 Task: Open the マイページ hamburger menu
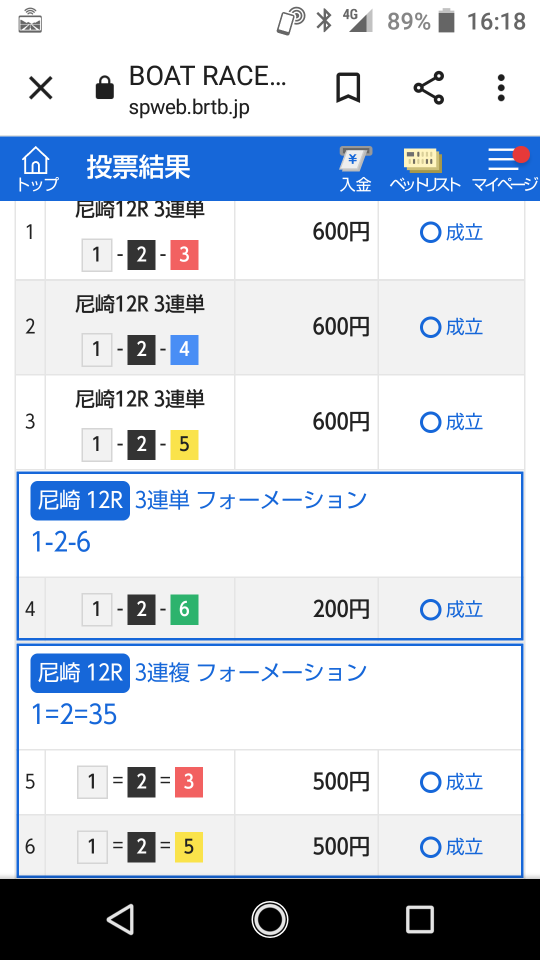[504, 170]
